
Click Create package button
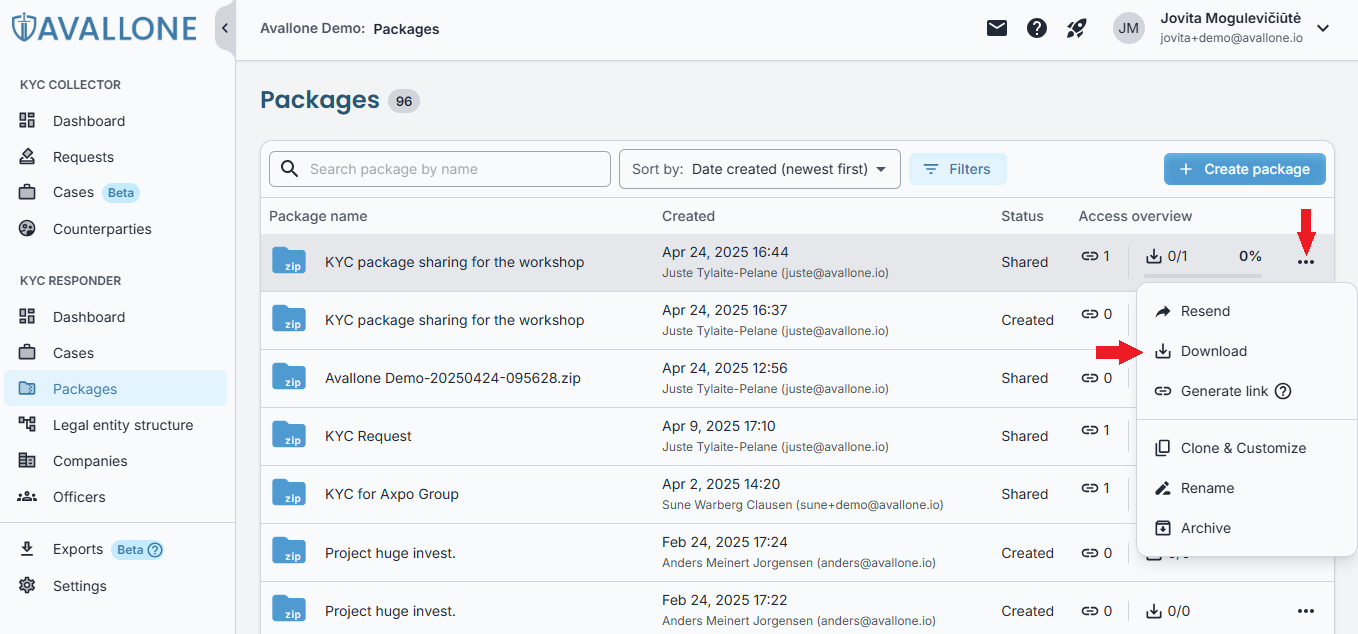coord(1245,169)
